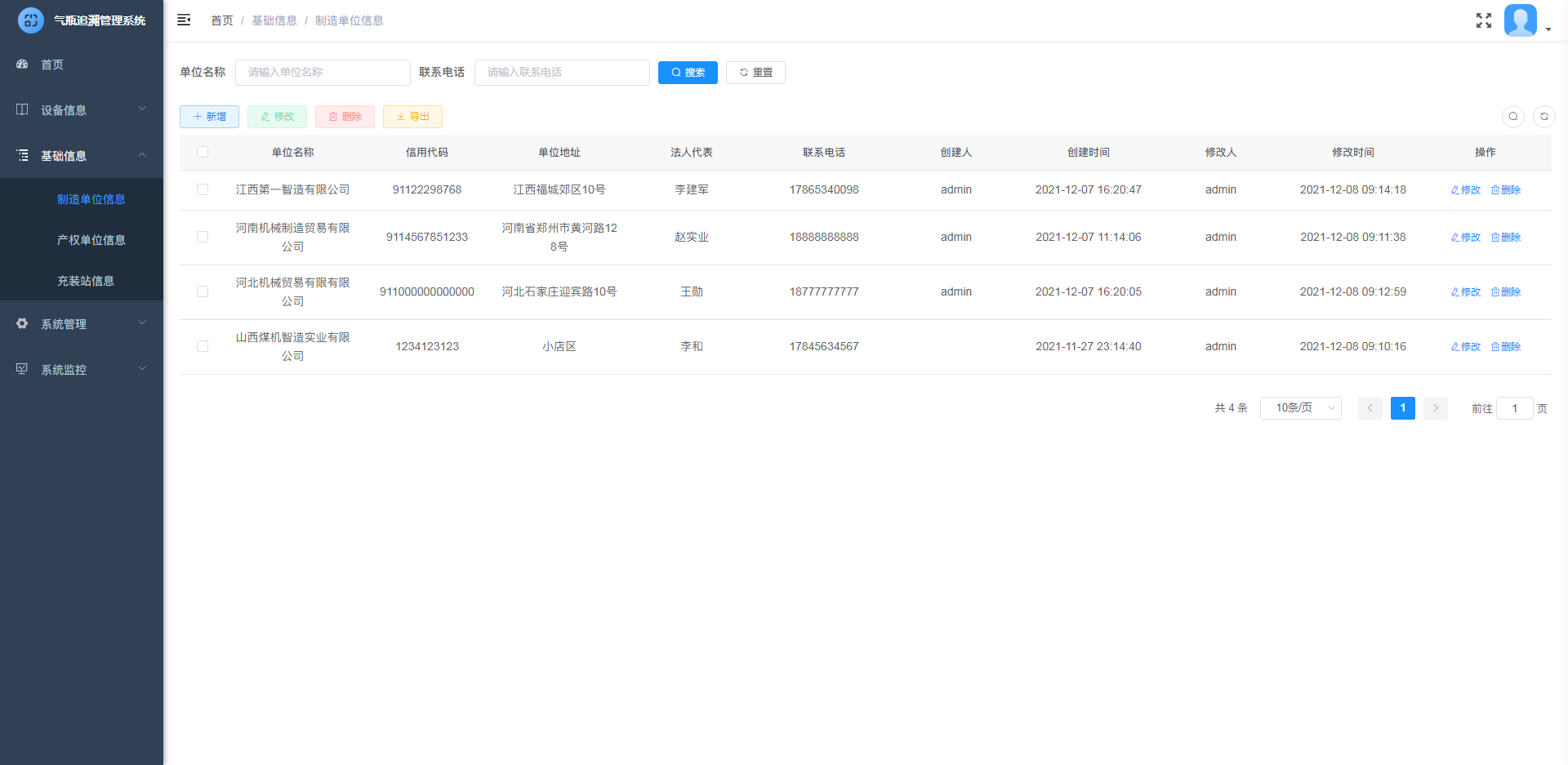
Task: Click the system logo icon
Action: pos(31,20)
